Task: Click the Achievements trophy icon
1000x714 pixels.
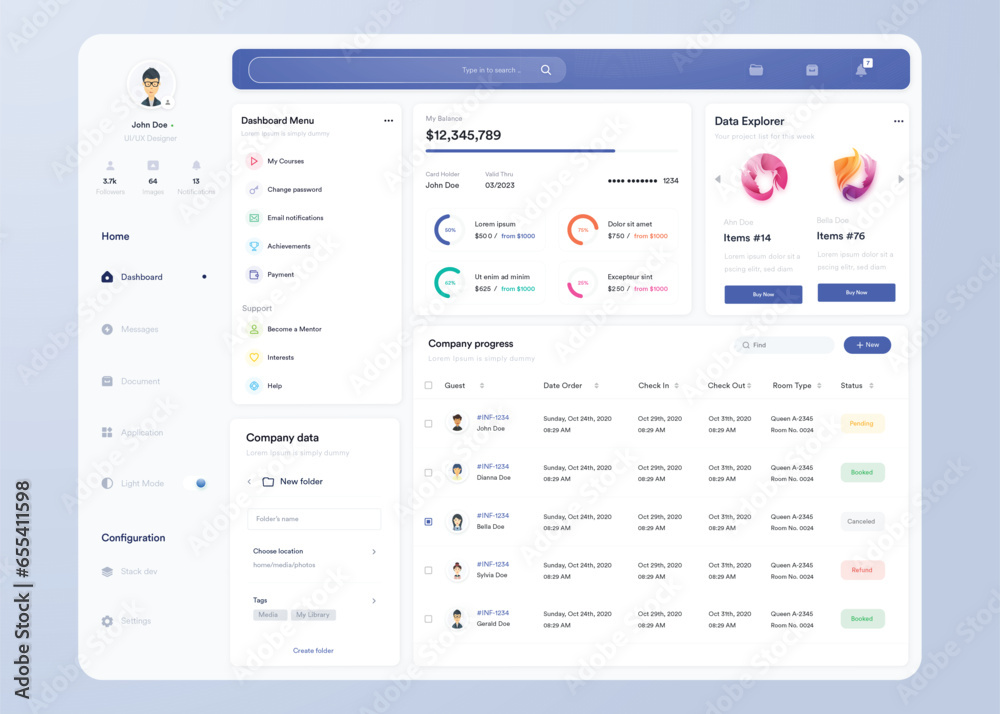Action: coord(254,246)
